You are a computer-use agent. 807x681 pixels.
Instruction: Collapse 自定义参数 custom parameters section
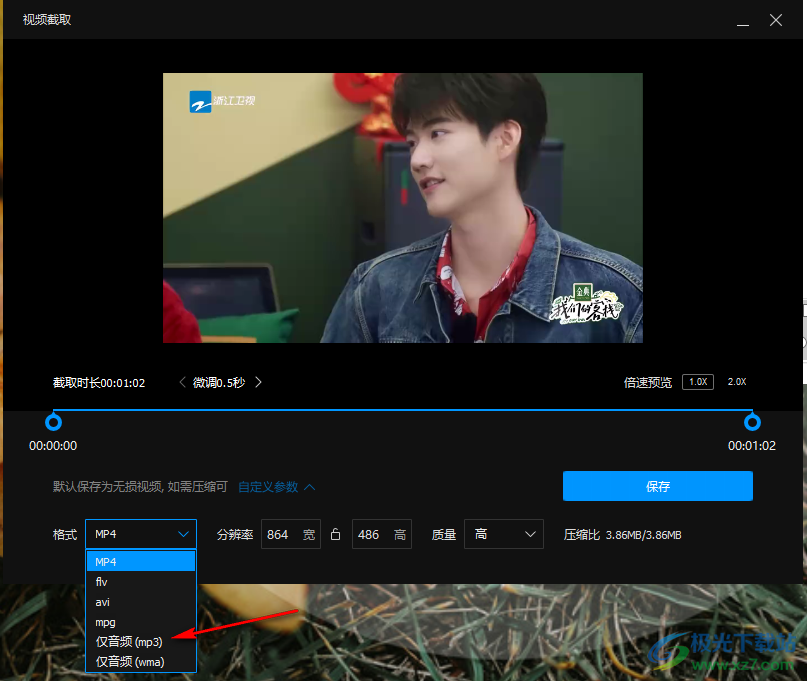pyautogui.click(x=276, y=487)
